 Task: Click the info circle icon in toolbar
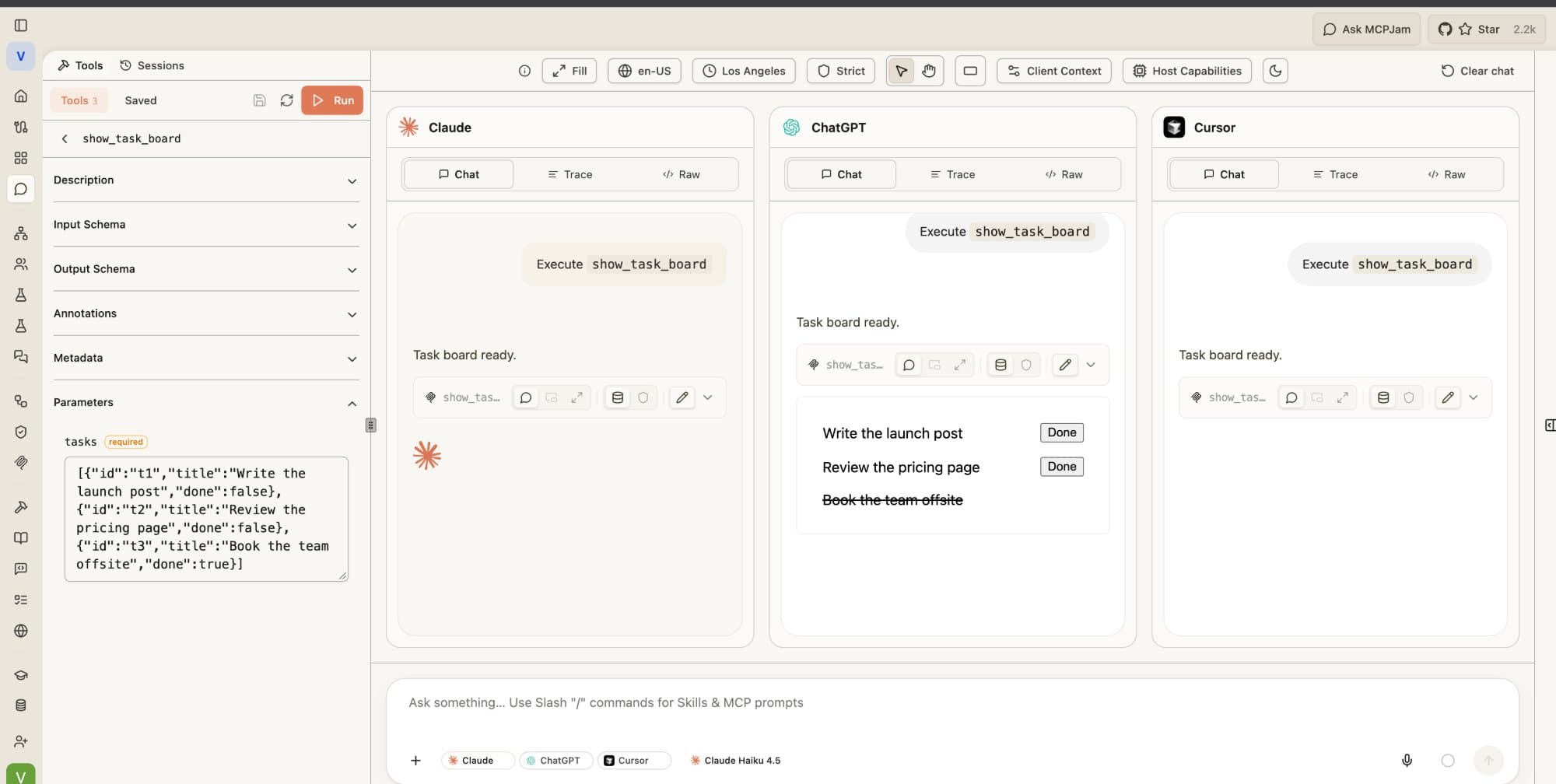coord(524,71)
